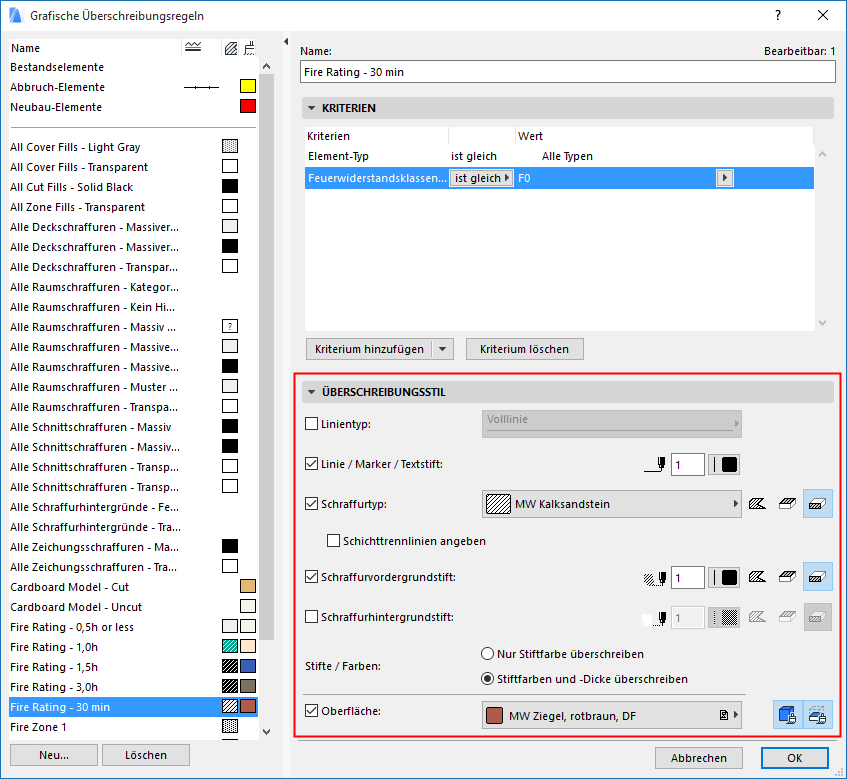This screenshot has width=847, height=779.
Task: Click Kriterium hinzufügen button
Action: 369,349
